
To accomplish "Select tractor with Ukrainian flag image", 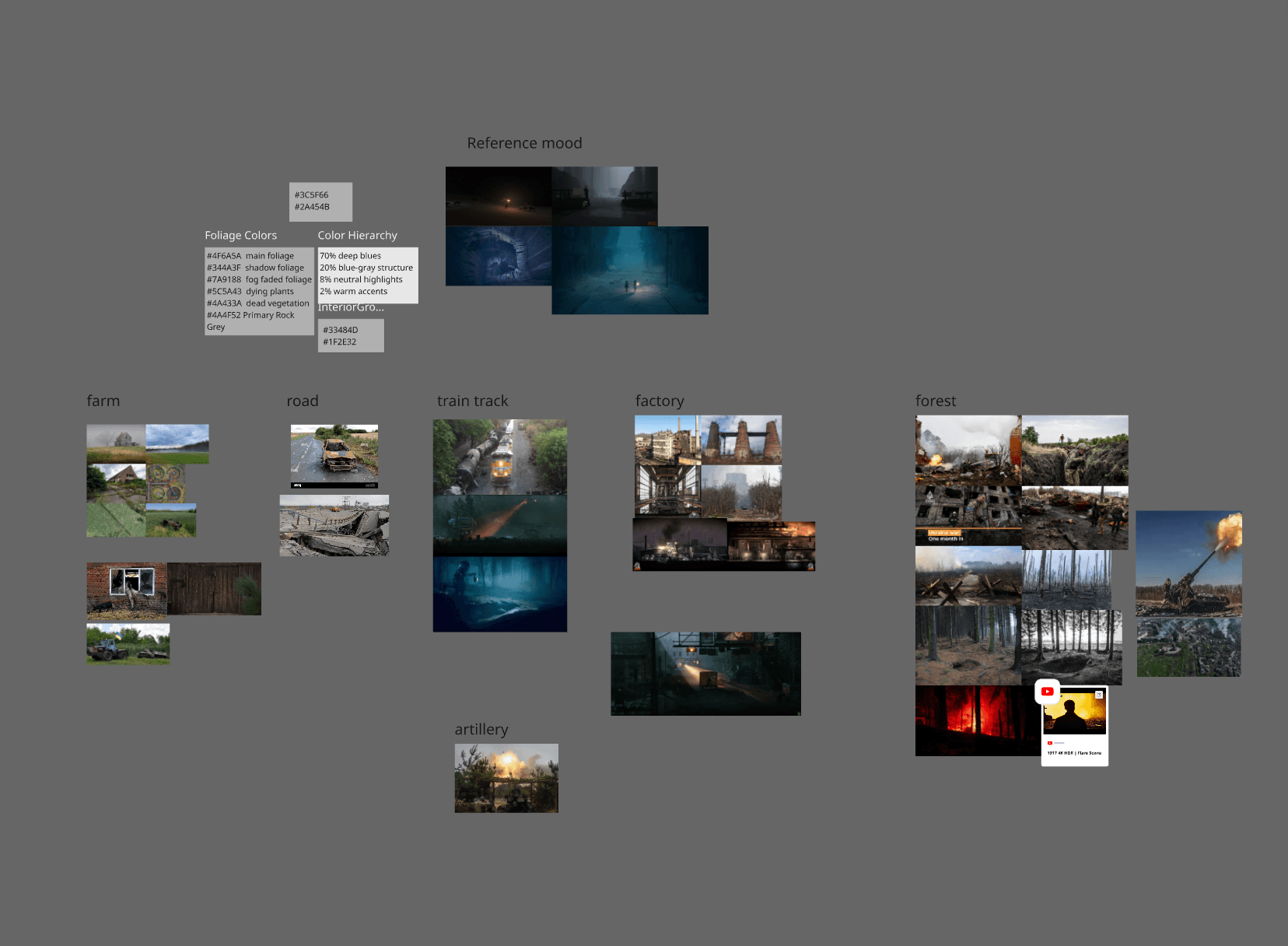I will pos(128,643).
